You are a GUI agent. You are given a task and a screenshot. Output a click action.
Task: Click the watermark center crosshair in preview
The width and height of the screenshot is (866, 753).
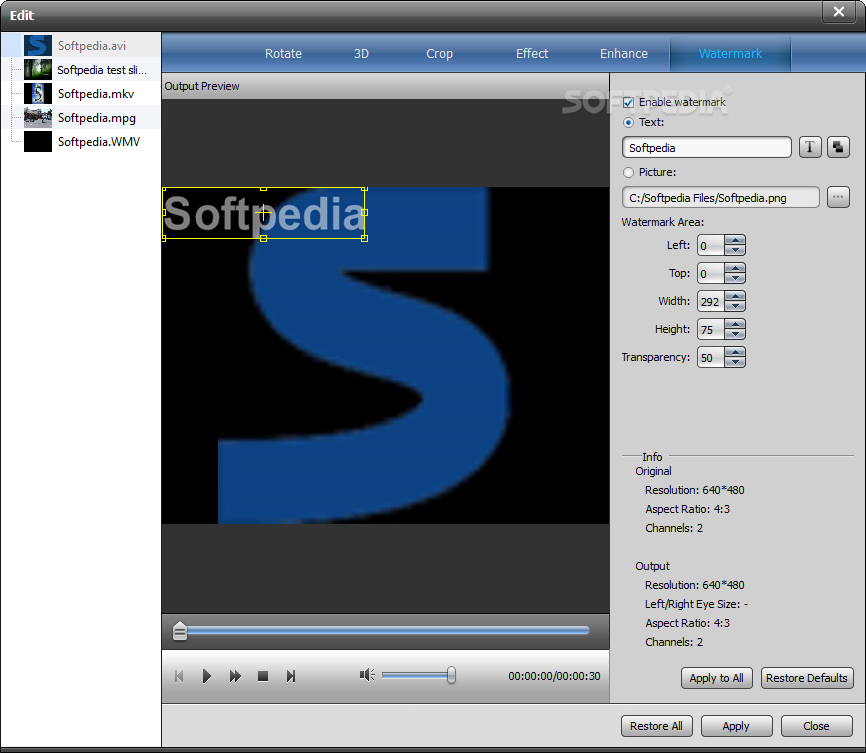pyautogui.click(x=263, y=213)
